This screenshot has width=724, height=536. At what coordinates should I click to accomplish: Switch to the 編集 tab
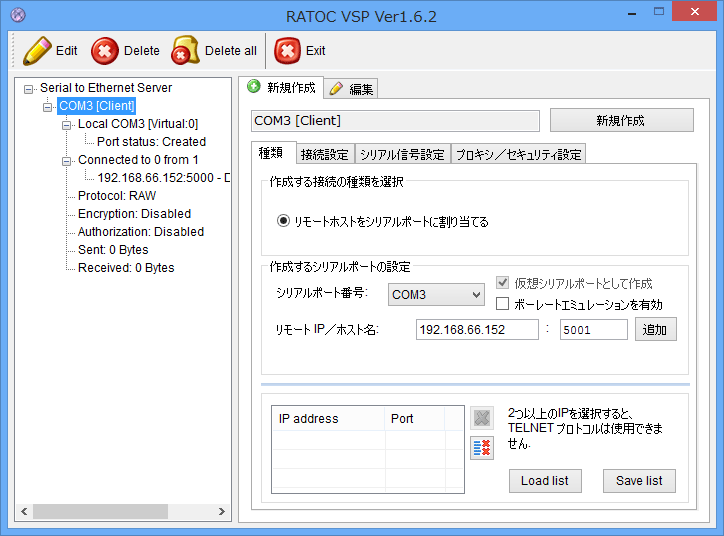click(x=351, y=89)
